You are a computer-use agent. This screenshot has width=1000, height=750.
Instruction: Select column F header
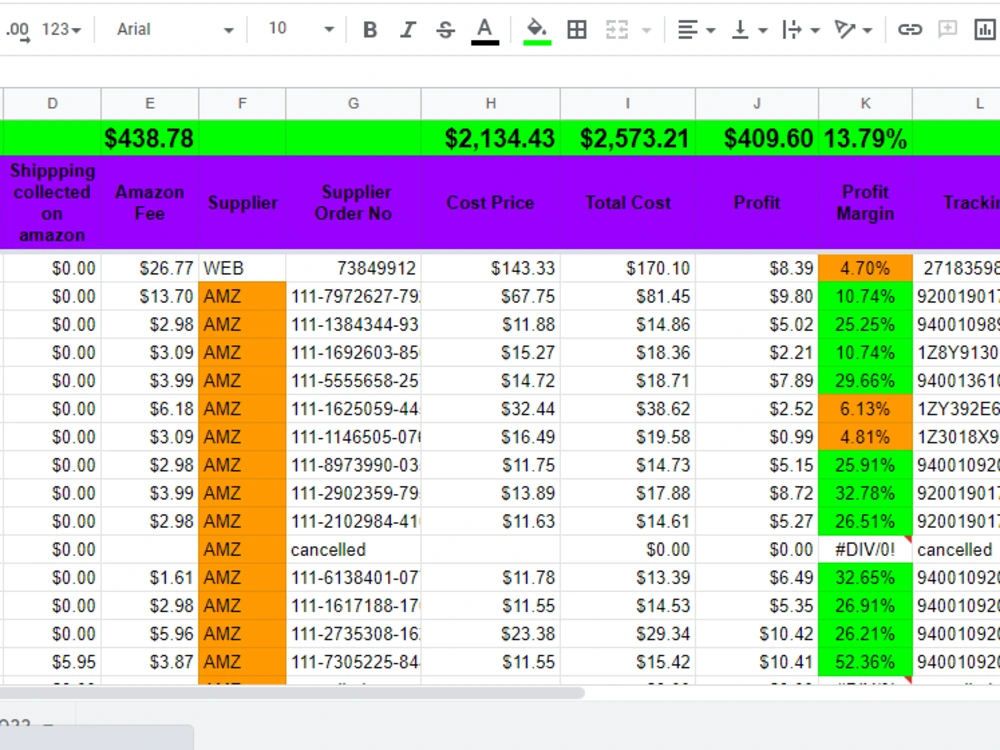(242, 103)
